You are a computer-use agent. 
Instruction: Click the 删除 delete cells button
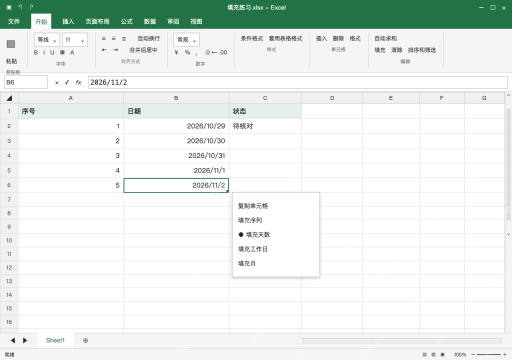click(338, 39)
